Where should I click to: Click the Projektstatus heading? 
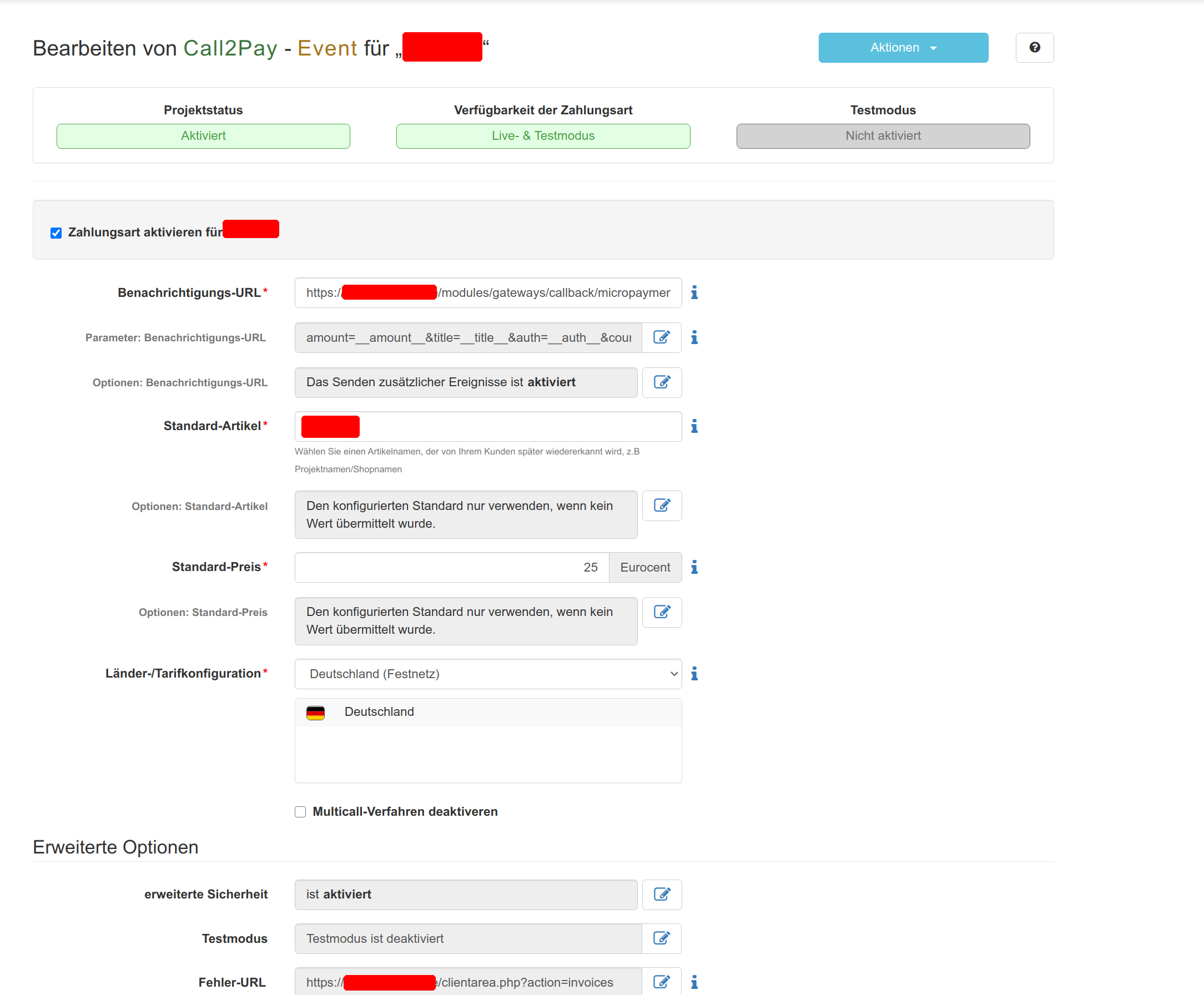tap(203, 110)
